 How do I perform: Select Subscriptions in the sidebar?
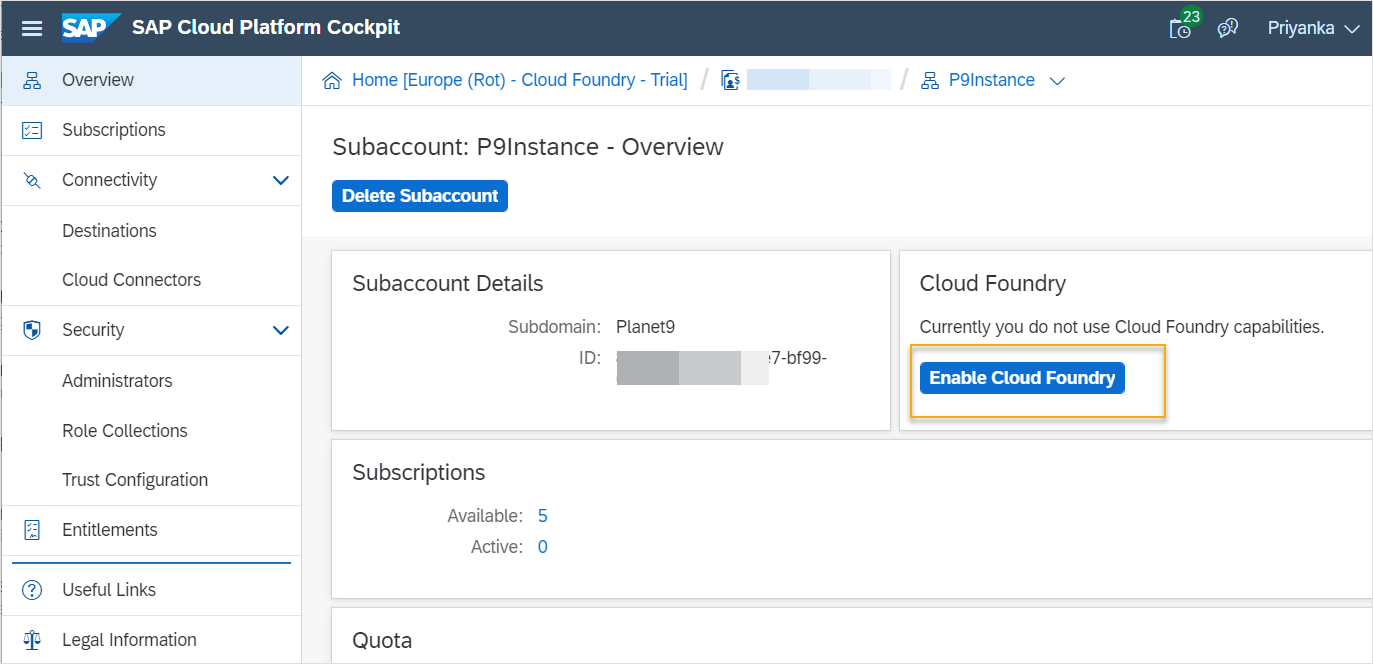pos(113,130)
